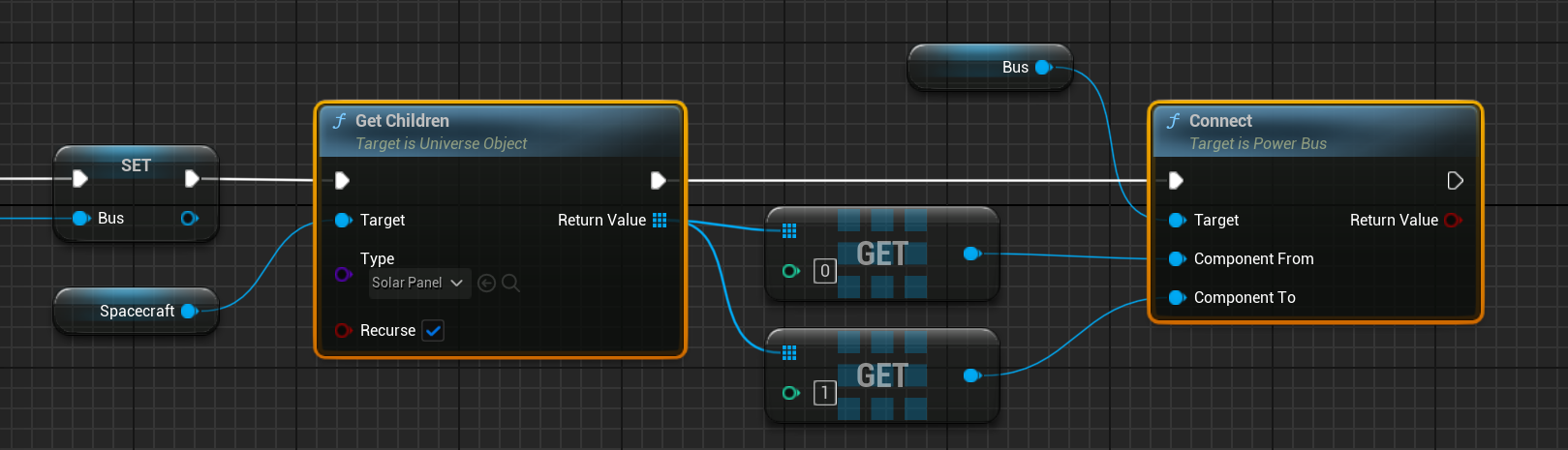
Task: Open the Type dropdown showing Solar Panel
Action: coord(418,283)
